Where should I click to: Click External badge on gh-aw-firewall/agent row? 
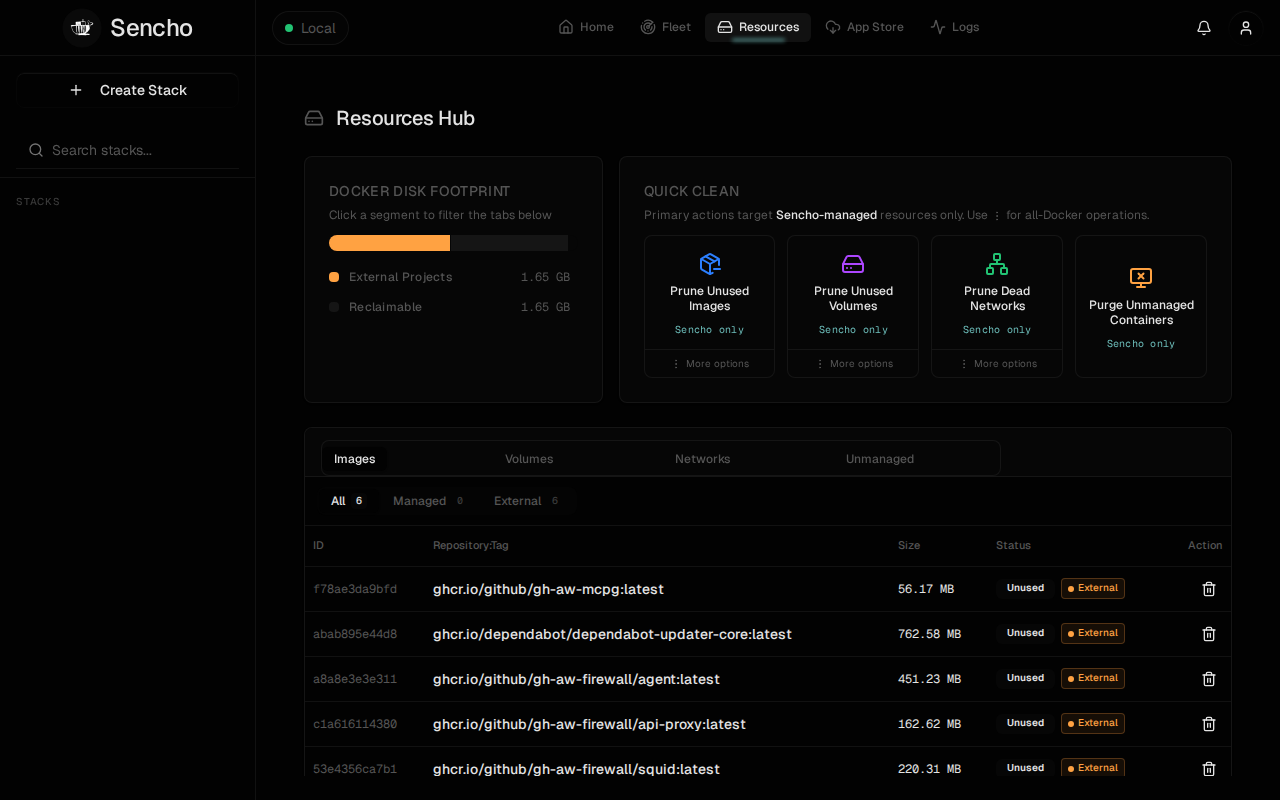pos(1093,678)
